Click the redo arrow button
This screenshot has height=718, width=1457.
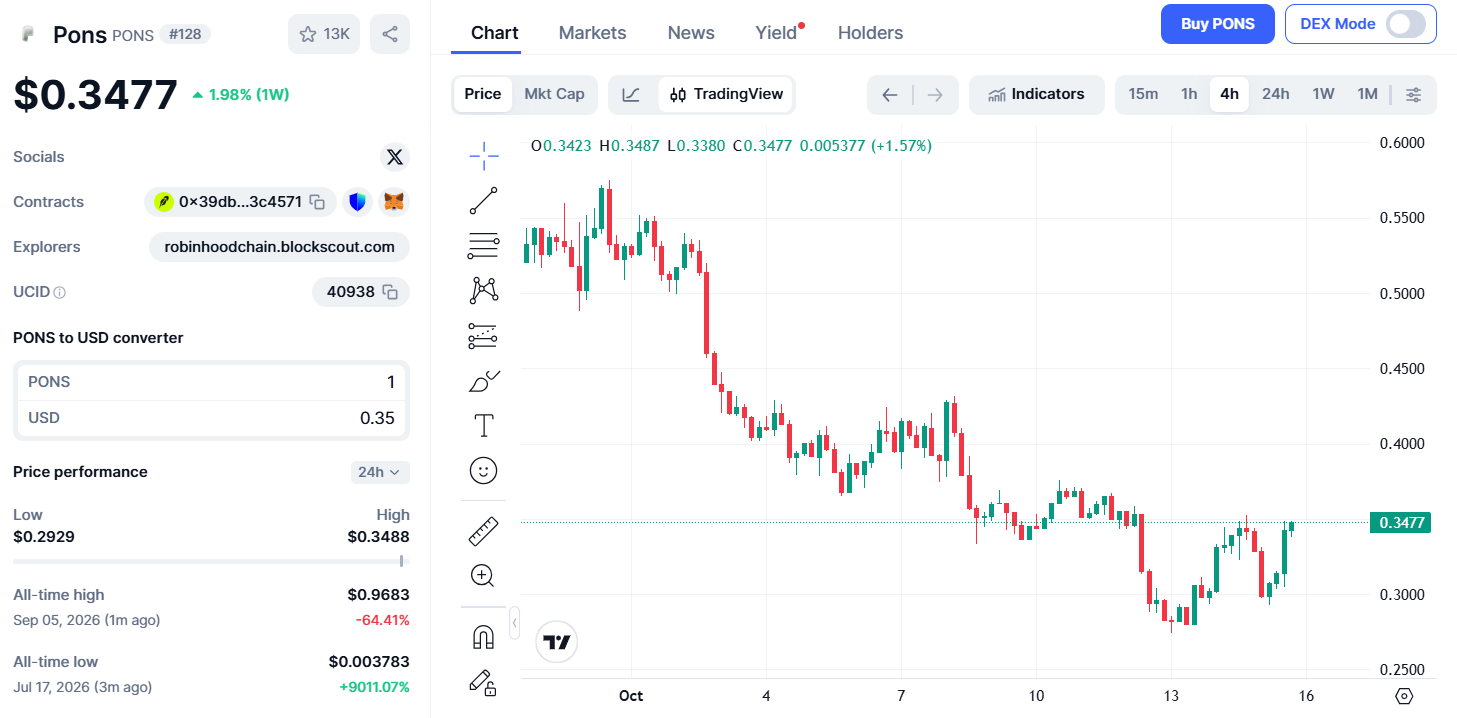pos(935,95)
